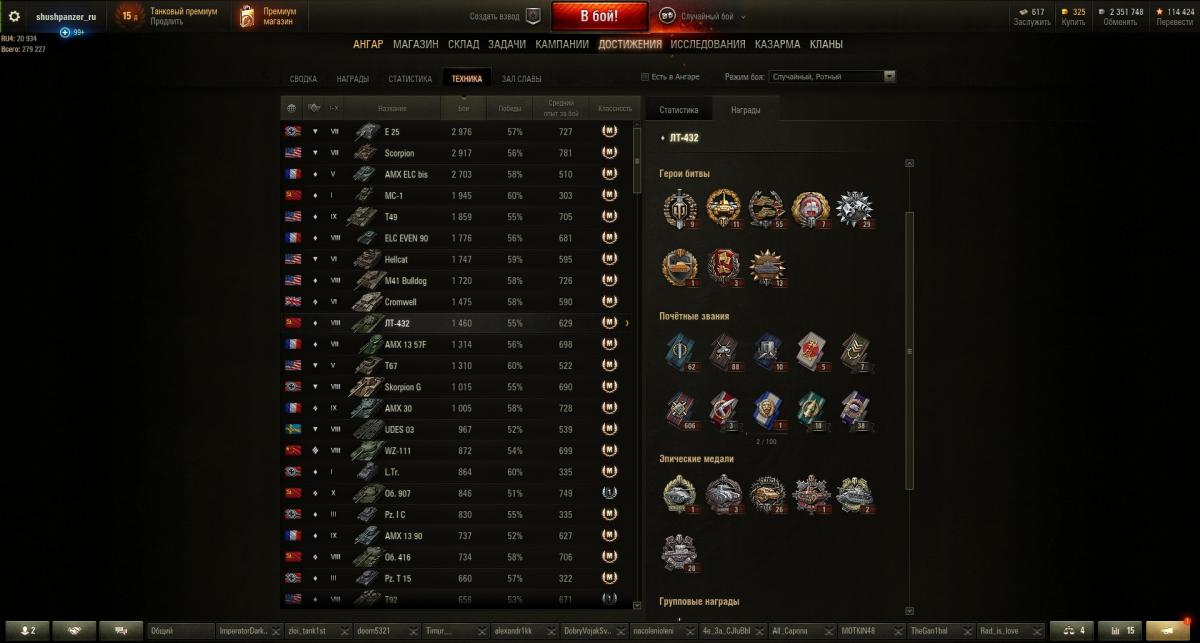Click the create platoon icon
Viewport: 1200px width, 643px height.
533,16
